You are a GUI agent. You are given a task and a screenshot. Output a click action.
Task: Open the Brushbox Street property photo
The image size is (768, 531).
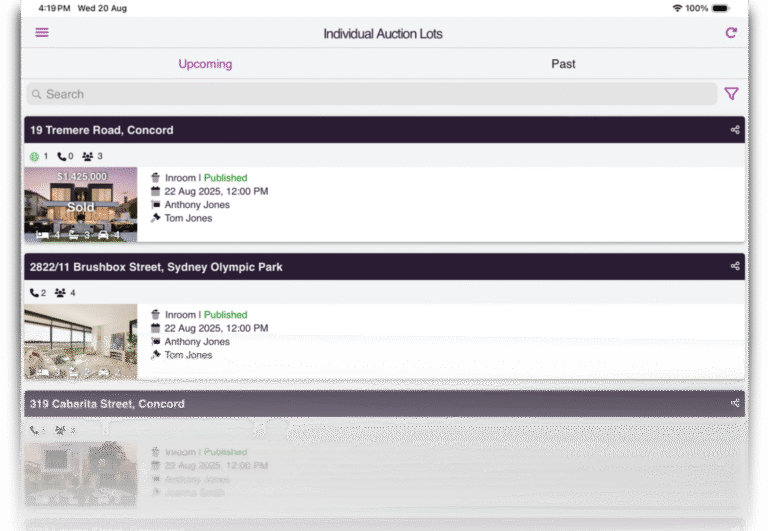tap(81, 341)
